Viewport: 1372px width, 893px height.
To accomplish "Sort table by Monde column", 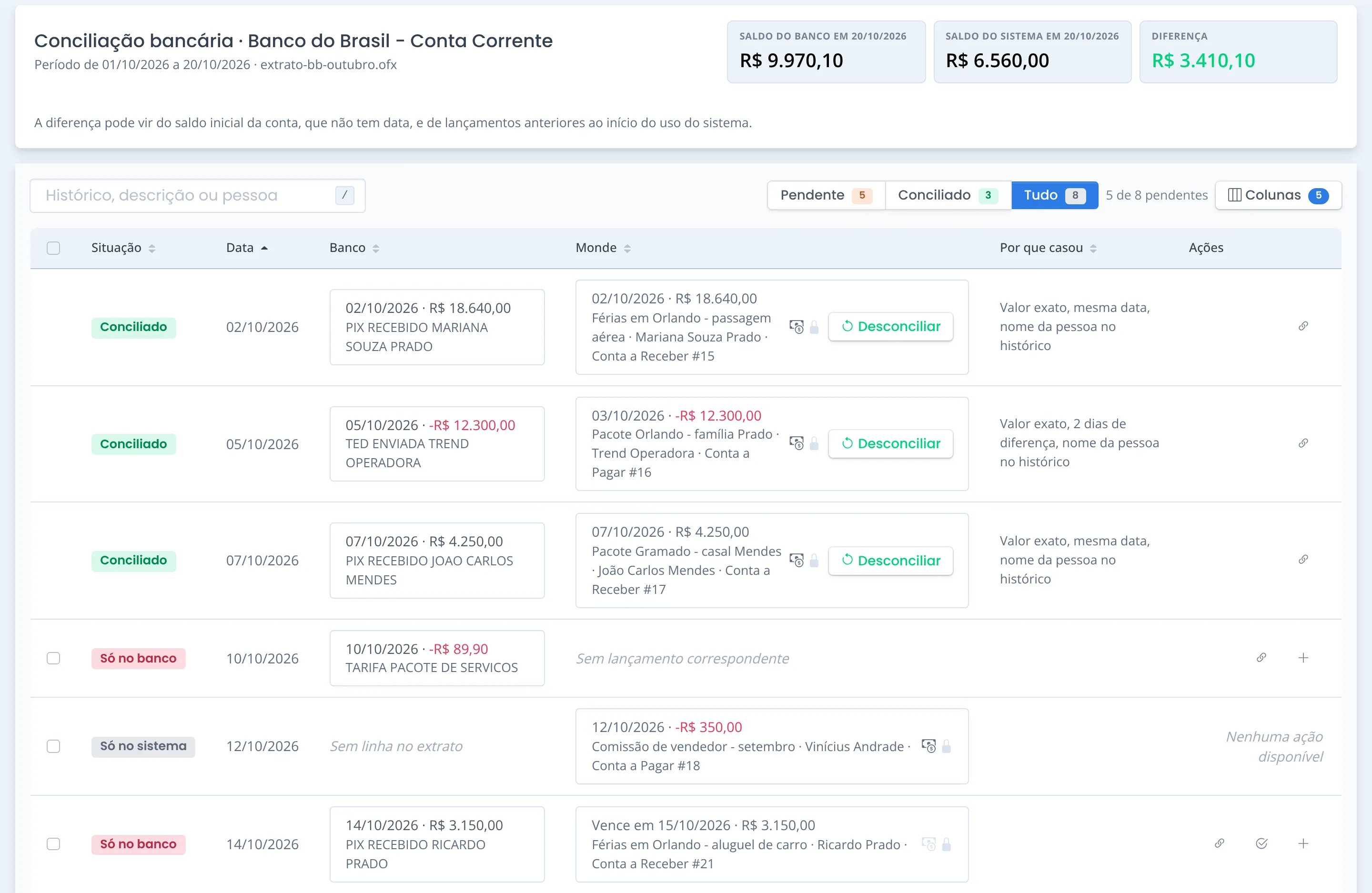I will click(603, 248).
